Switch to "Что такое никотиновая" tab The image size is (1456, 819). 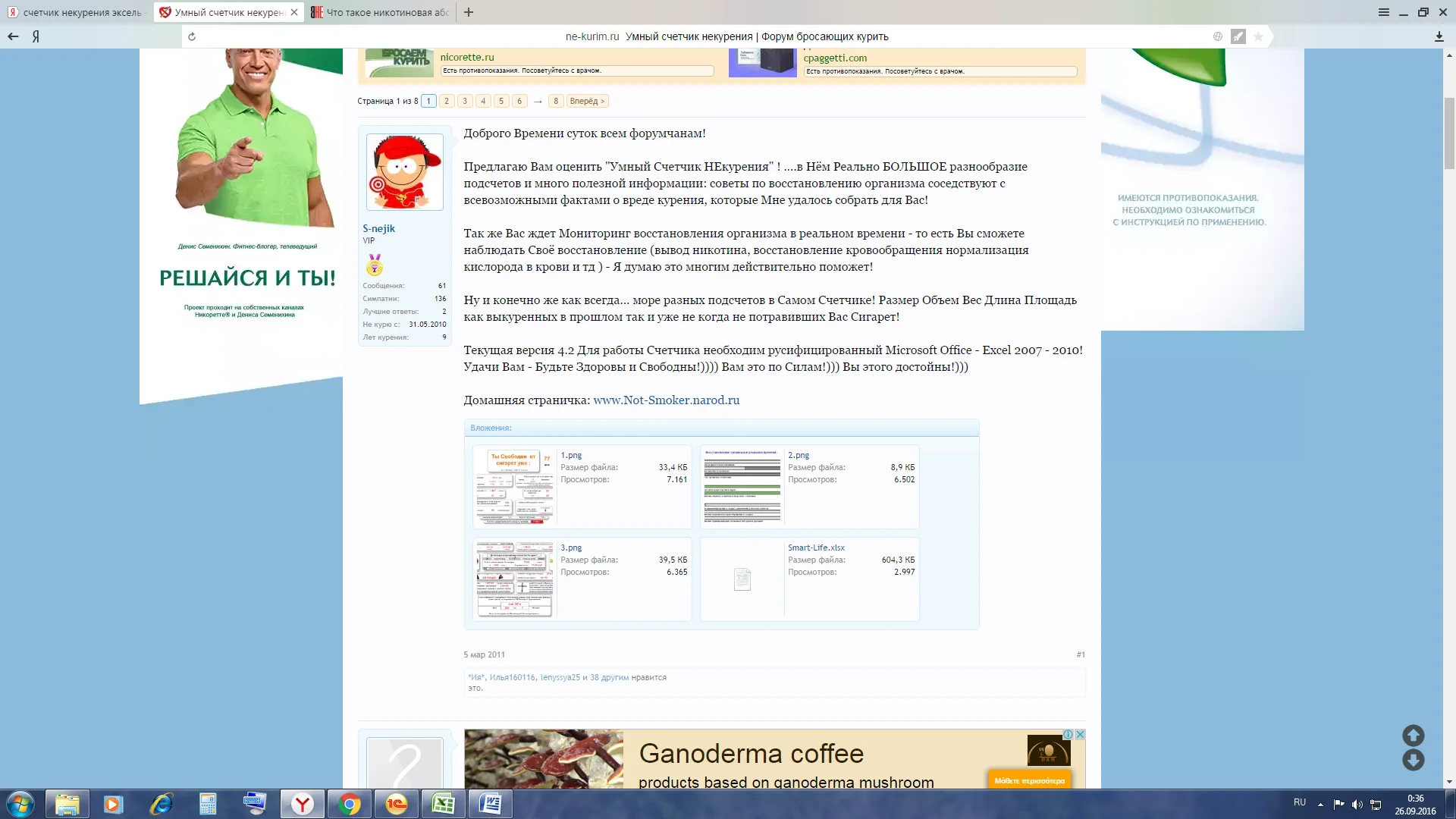click(379, 12)
